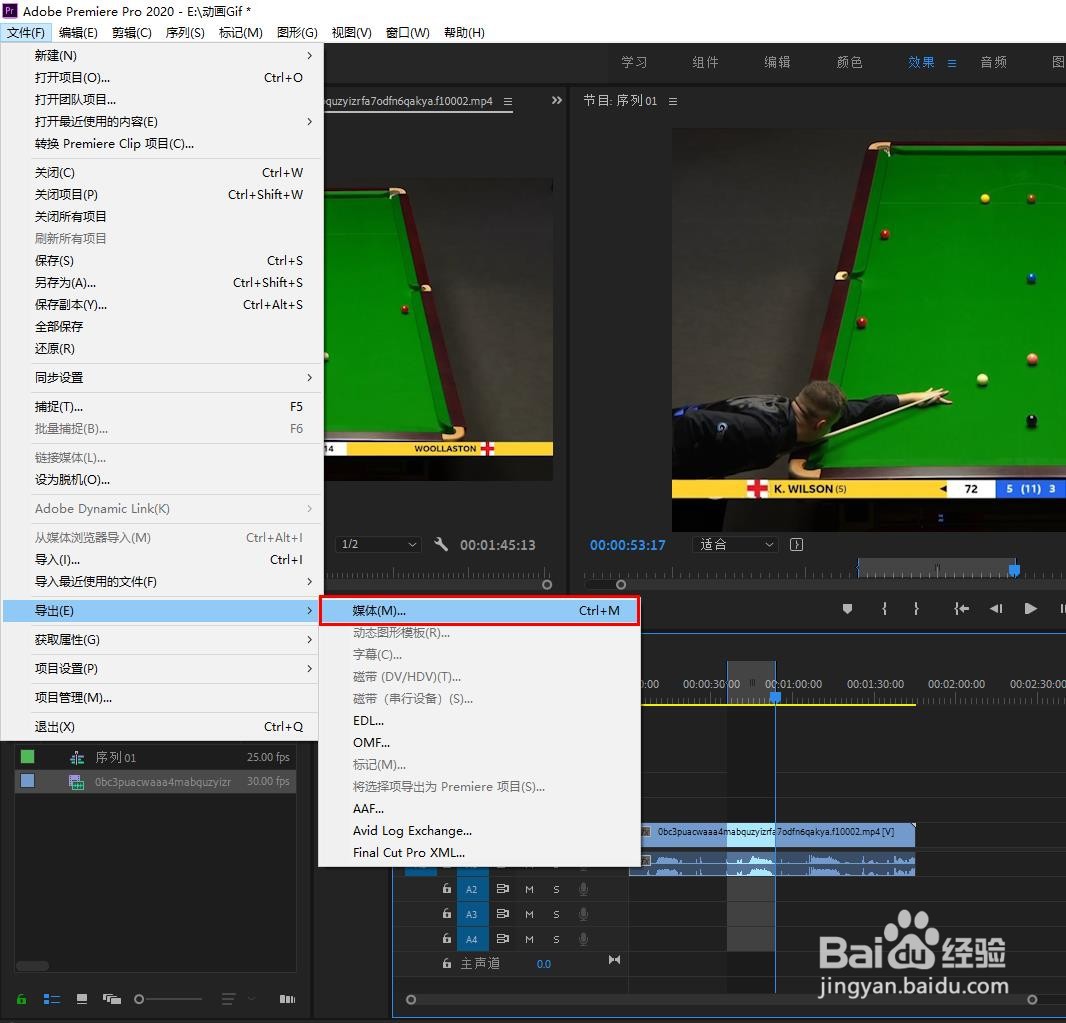Click the 00:00:53:17 program timecode
This screenshot has width=1066, height=1023.
(x=627, y=544)
